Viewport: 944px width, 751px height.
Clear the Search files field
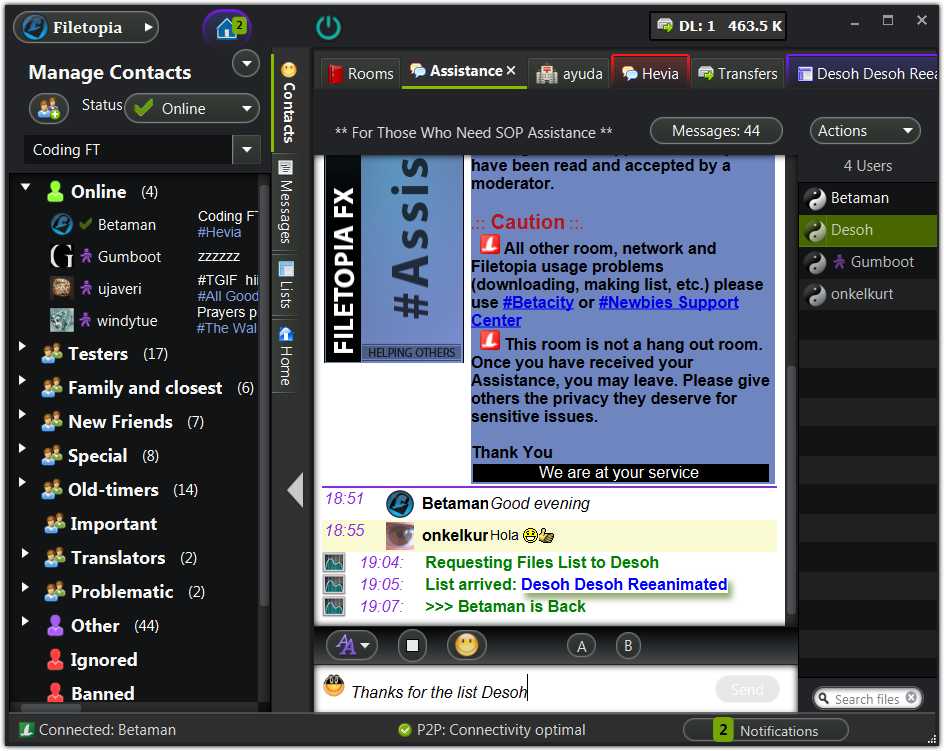point(911,697)
